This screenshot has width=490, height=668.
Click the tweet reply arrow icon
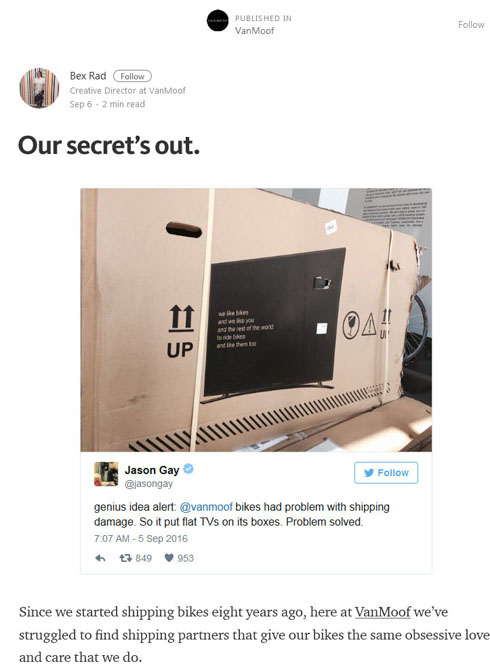coord(100,558)
